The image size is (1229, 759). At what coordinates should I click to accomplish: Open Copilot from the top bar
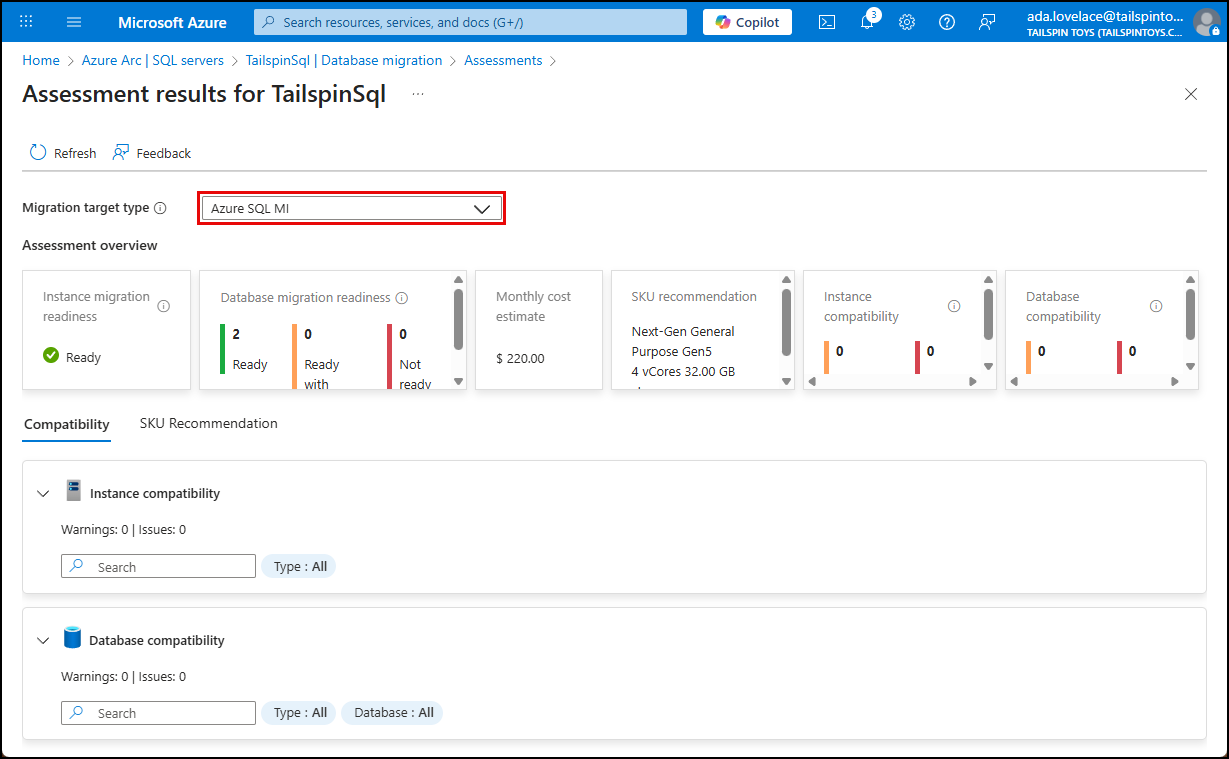746,21
